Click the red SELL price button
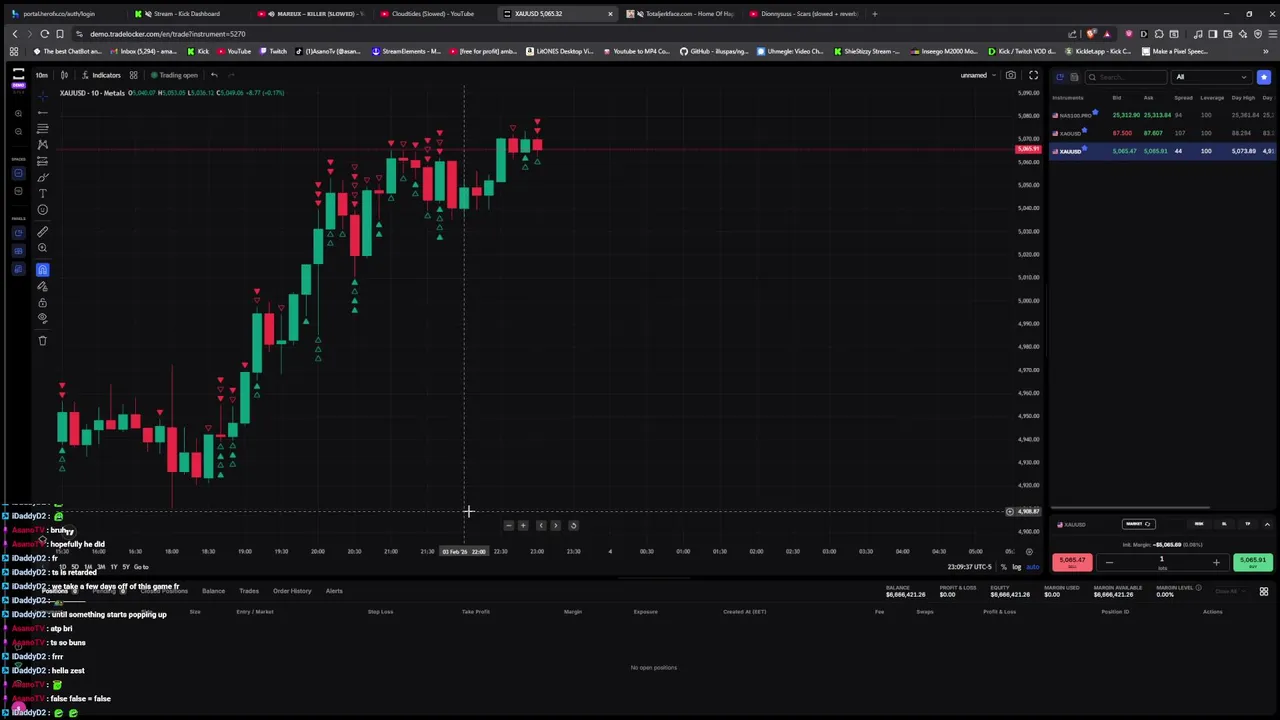The width and height of the screenshot is (1280, 720). coord(1072,562)
